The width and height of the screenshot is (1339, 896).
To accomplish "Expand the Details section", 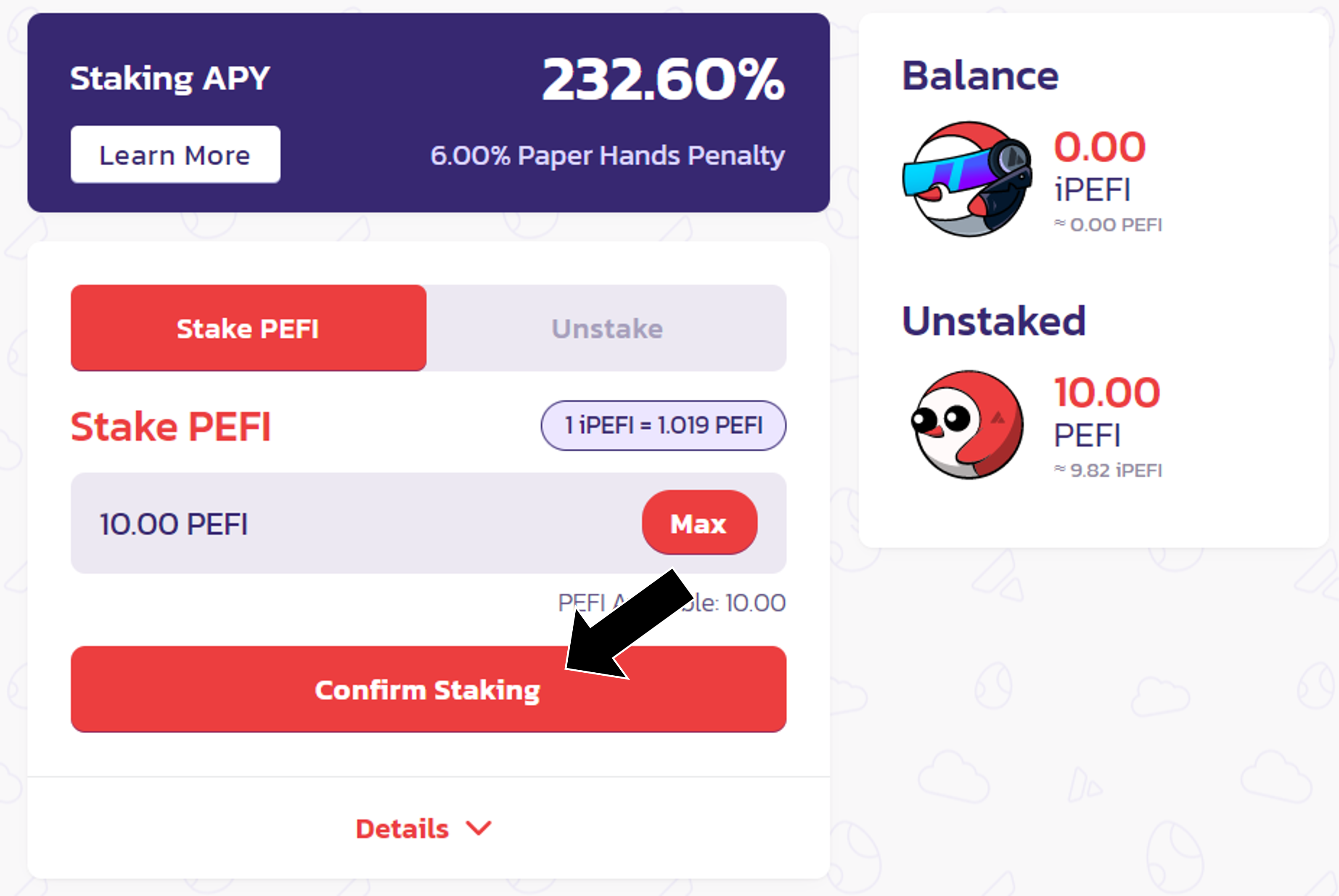I will tap(423, 828).
